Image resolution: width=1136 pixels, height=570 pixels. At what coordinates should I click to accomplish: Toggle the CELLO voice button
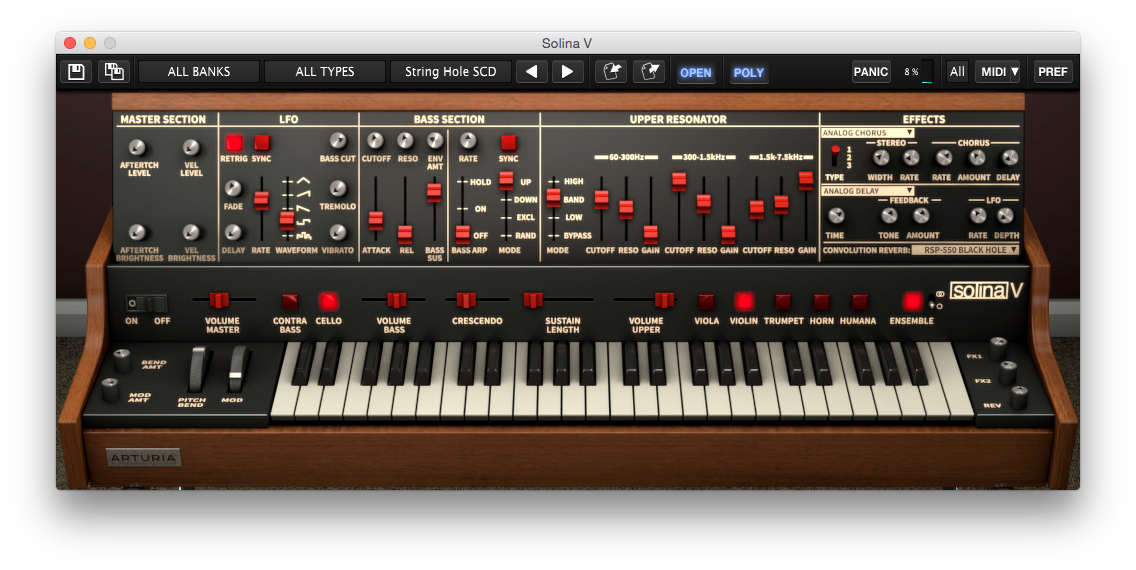328,301
